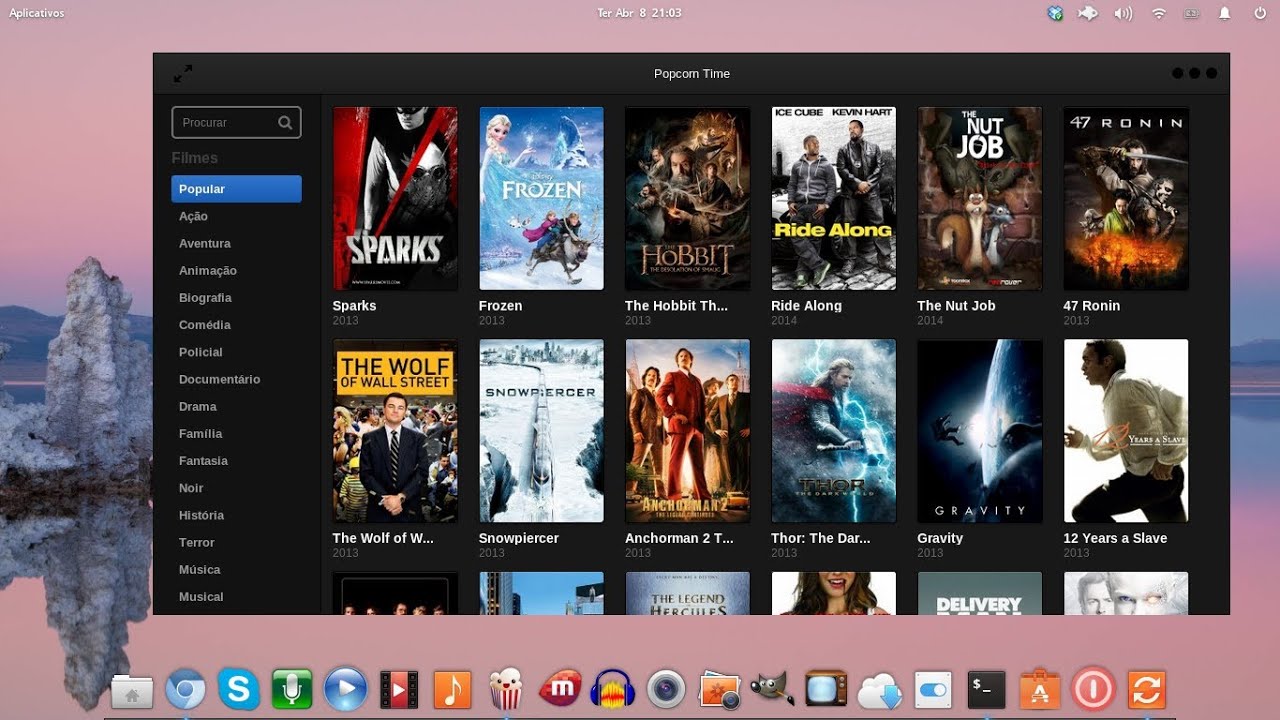Image resolution: width=1280 pixels, height=720 pixels.
Task: Open the blue play media player dock icon
Action: (x=345, y=690)
